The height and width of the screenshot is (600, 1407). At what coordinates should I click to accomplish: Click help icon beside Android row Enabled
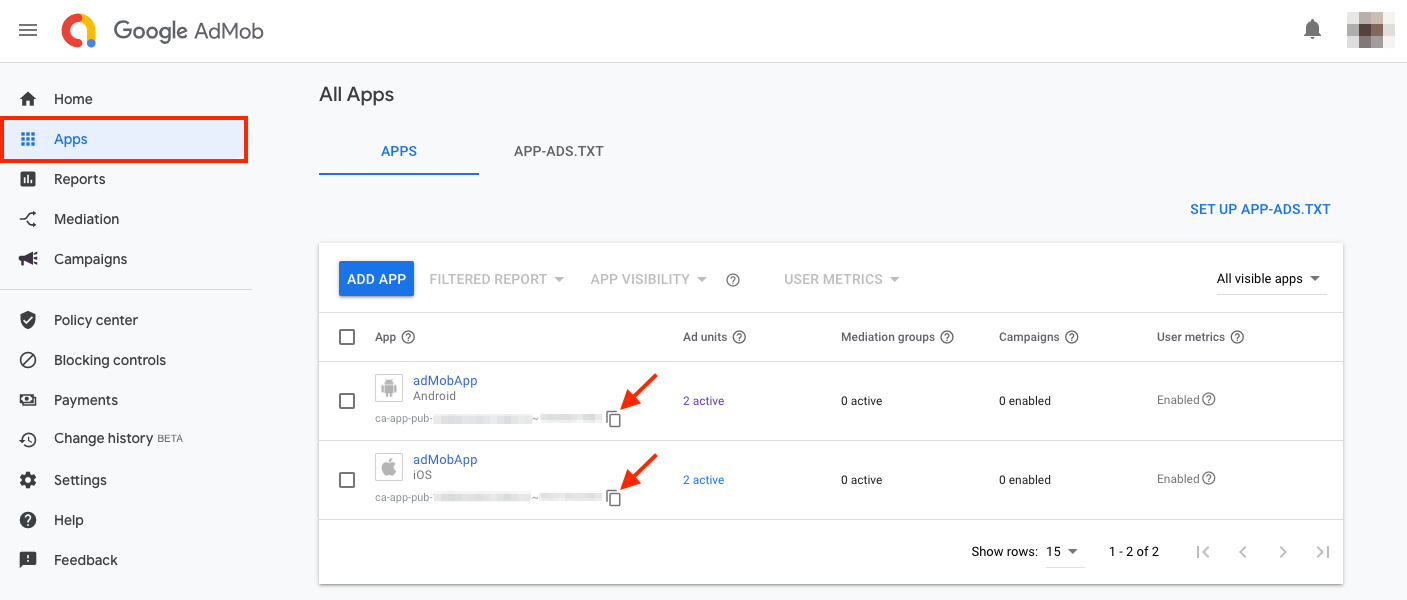[x=1209, y=399]
